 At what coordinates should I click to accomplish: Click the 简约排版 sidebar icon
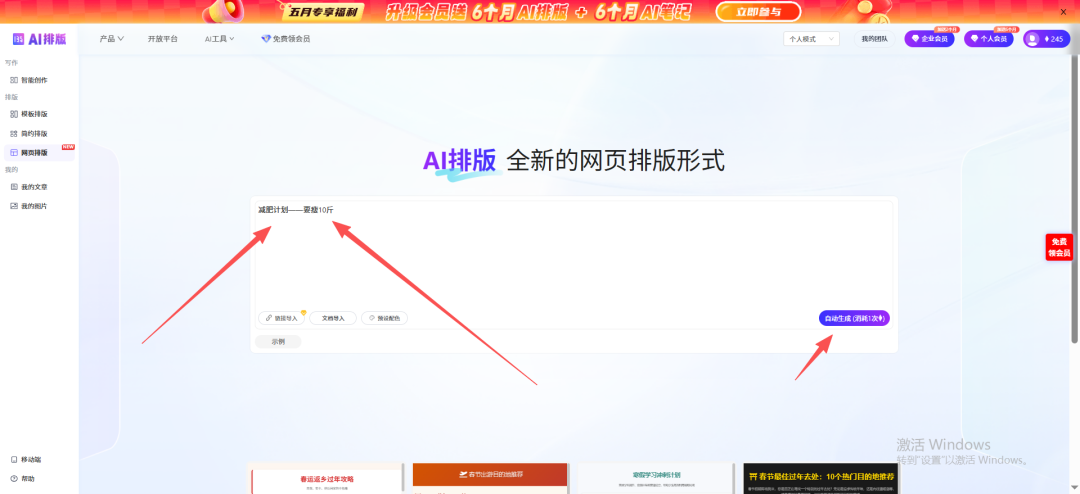14,133
